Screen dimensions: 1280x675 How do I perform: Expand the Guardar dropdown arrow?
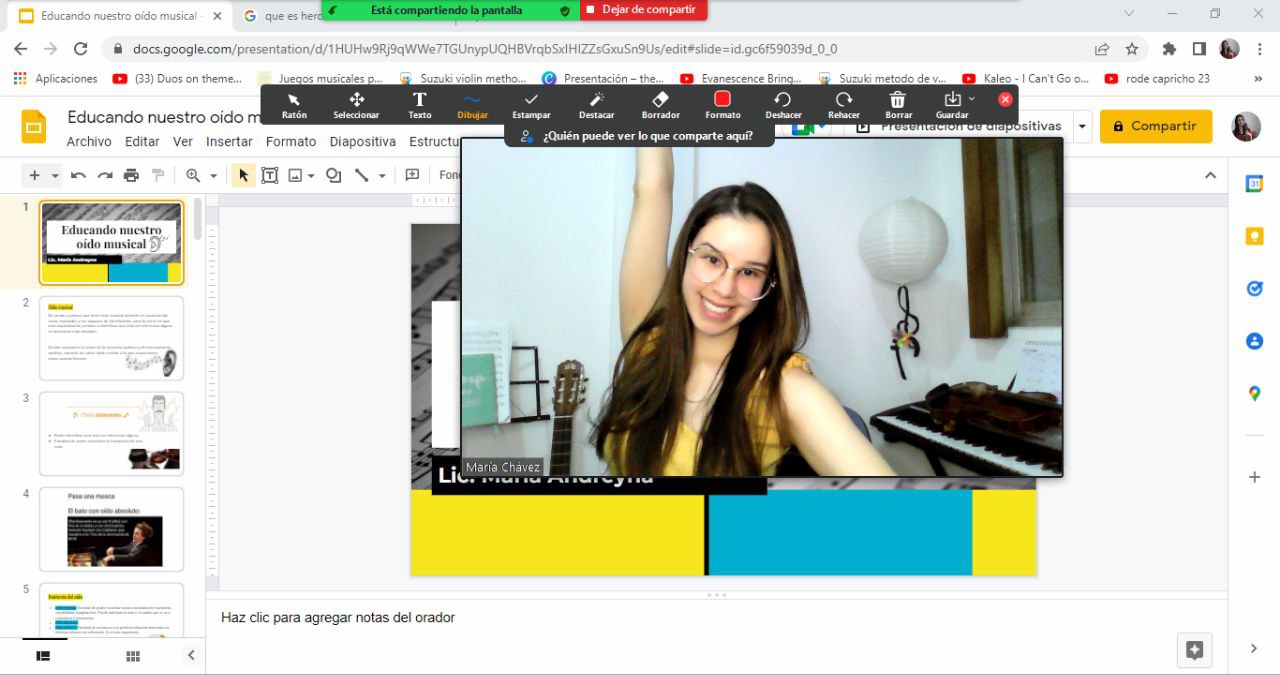(971, 99)
